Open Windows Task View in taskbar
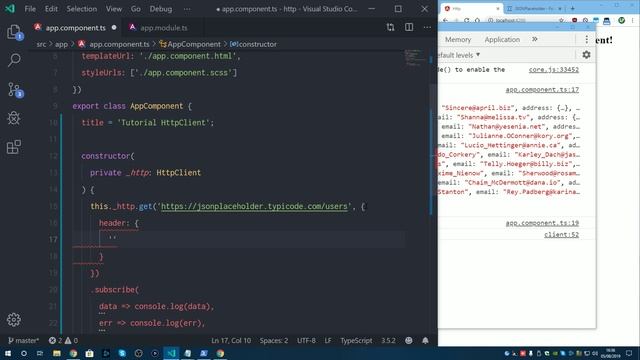Screen dimensions: 640x360 pyautogui.click(x=40, y=353)
